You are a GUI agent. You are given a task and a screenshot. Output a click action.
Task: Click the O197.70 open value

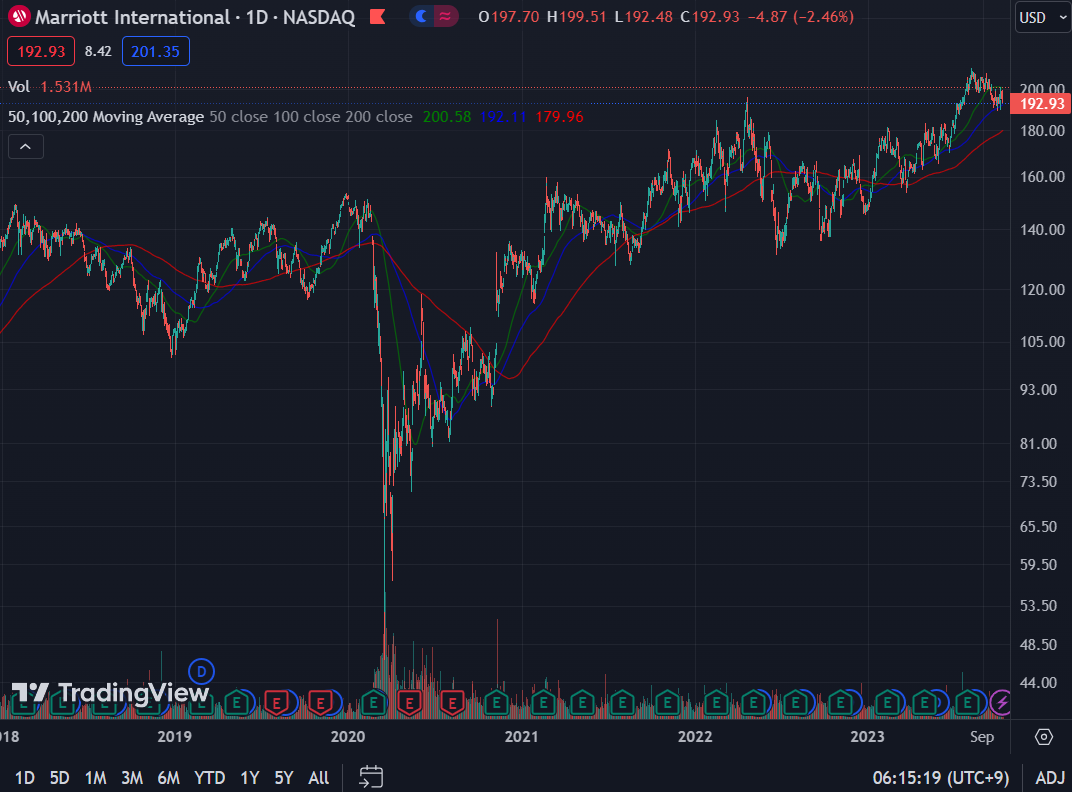tap(509, 16)
